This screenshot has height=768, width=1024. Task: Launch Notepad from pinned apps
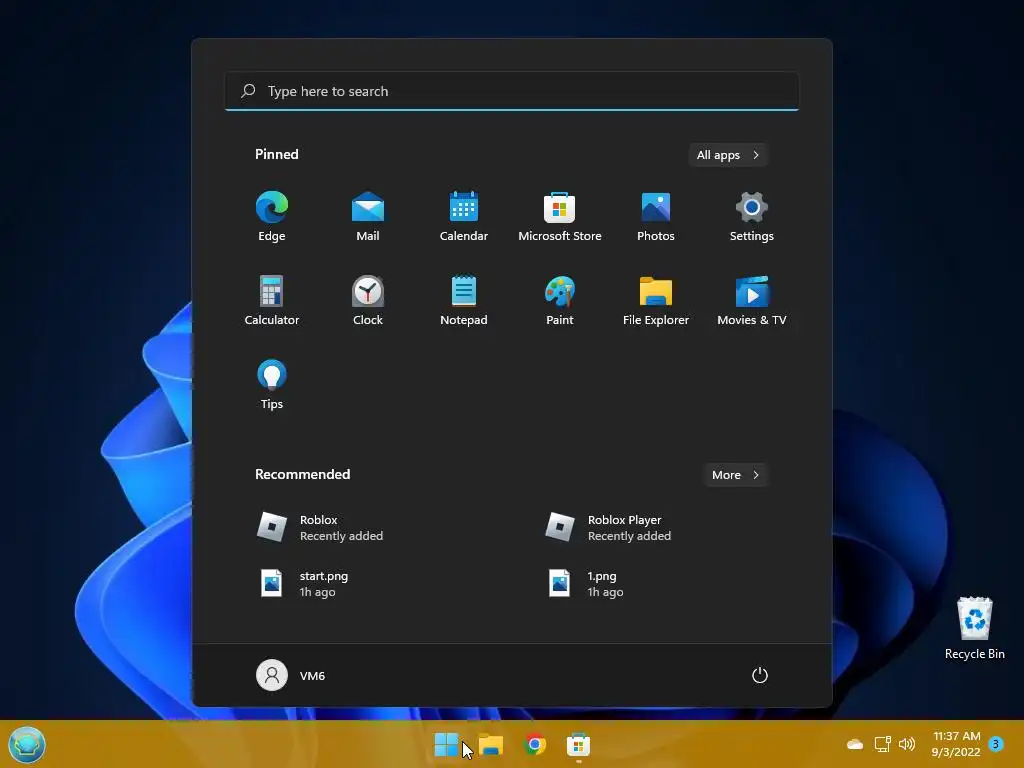[x=464, y=300]
